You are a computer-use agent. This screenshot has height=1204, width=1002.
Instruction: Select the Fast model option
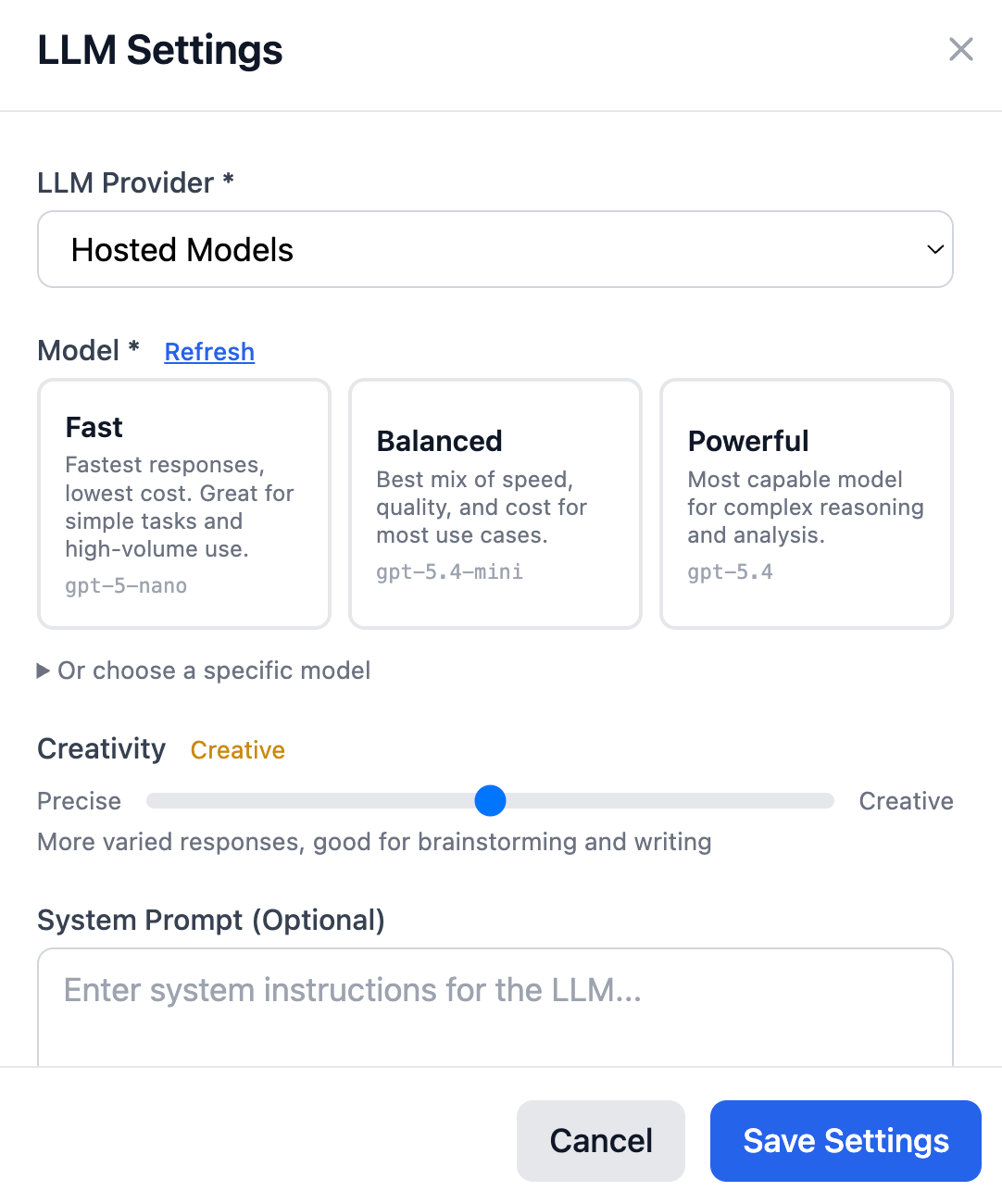click(184, 503)
